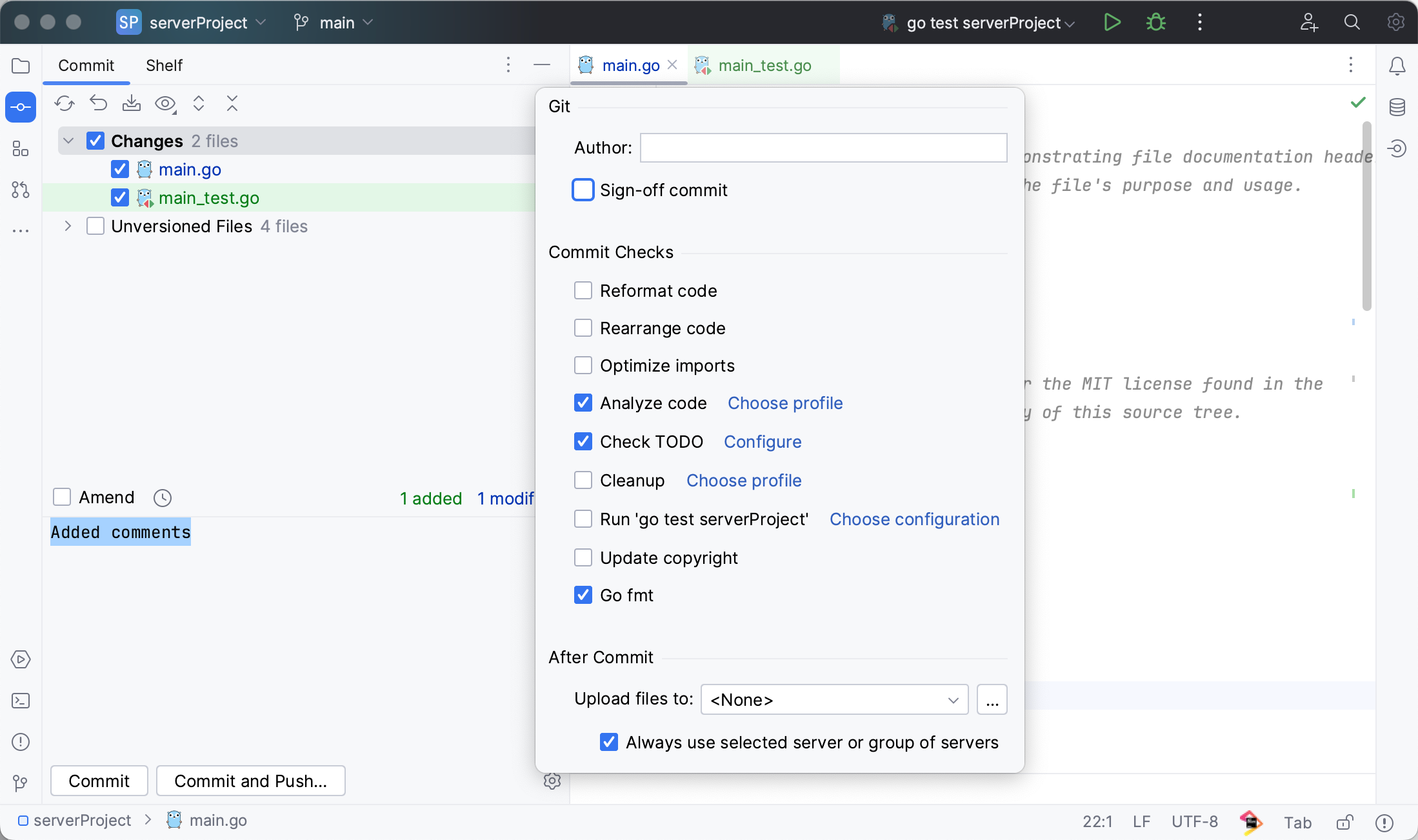The image size is (1418, 840).
Task: Switch to the Shelf tab
Action: [x=164, y=65]
